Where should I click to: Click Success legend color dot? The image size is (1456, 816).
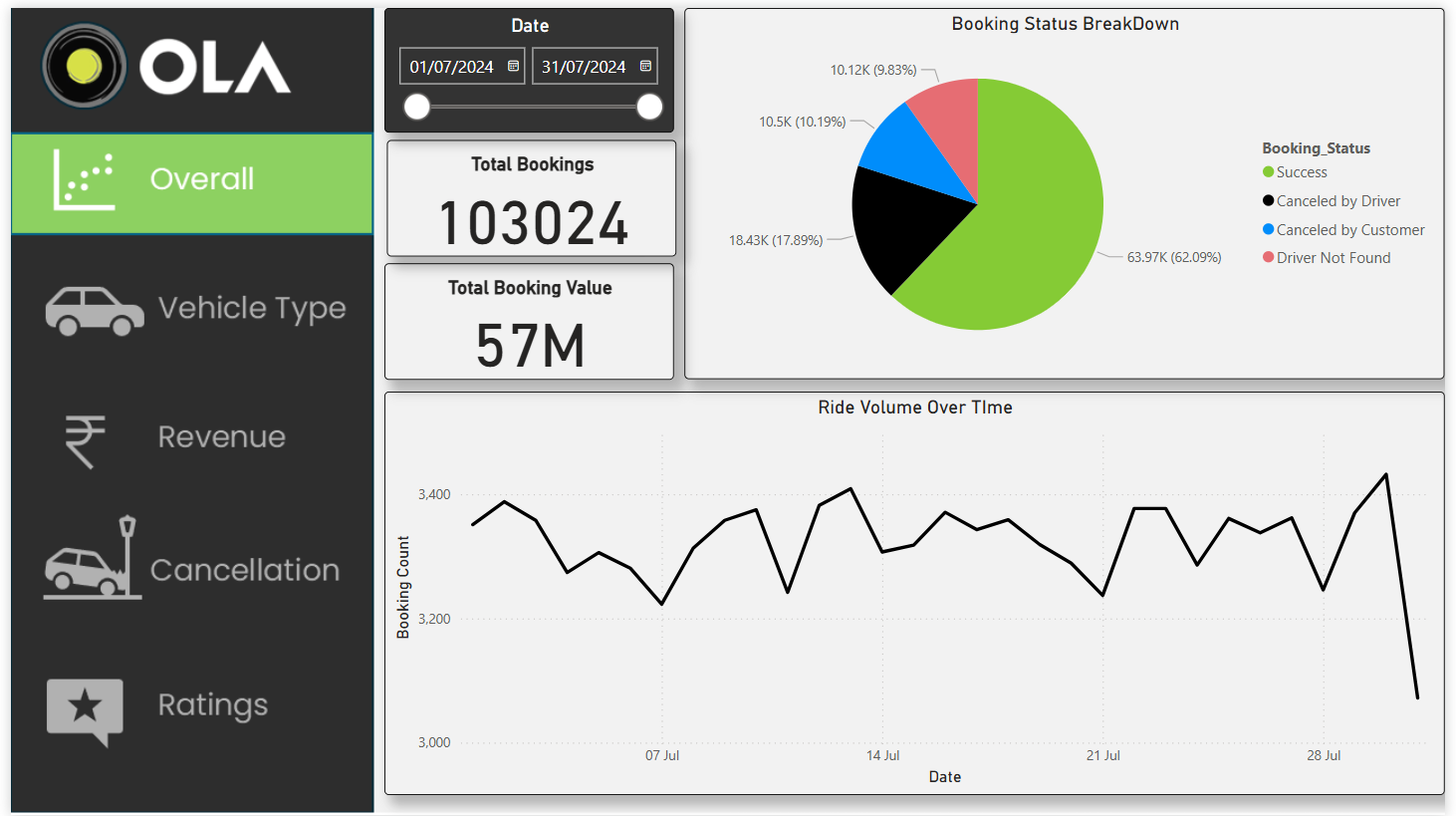click(1268, 172)
